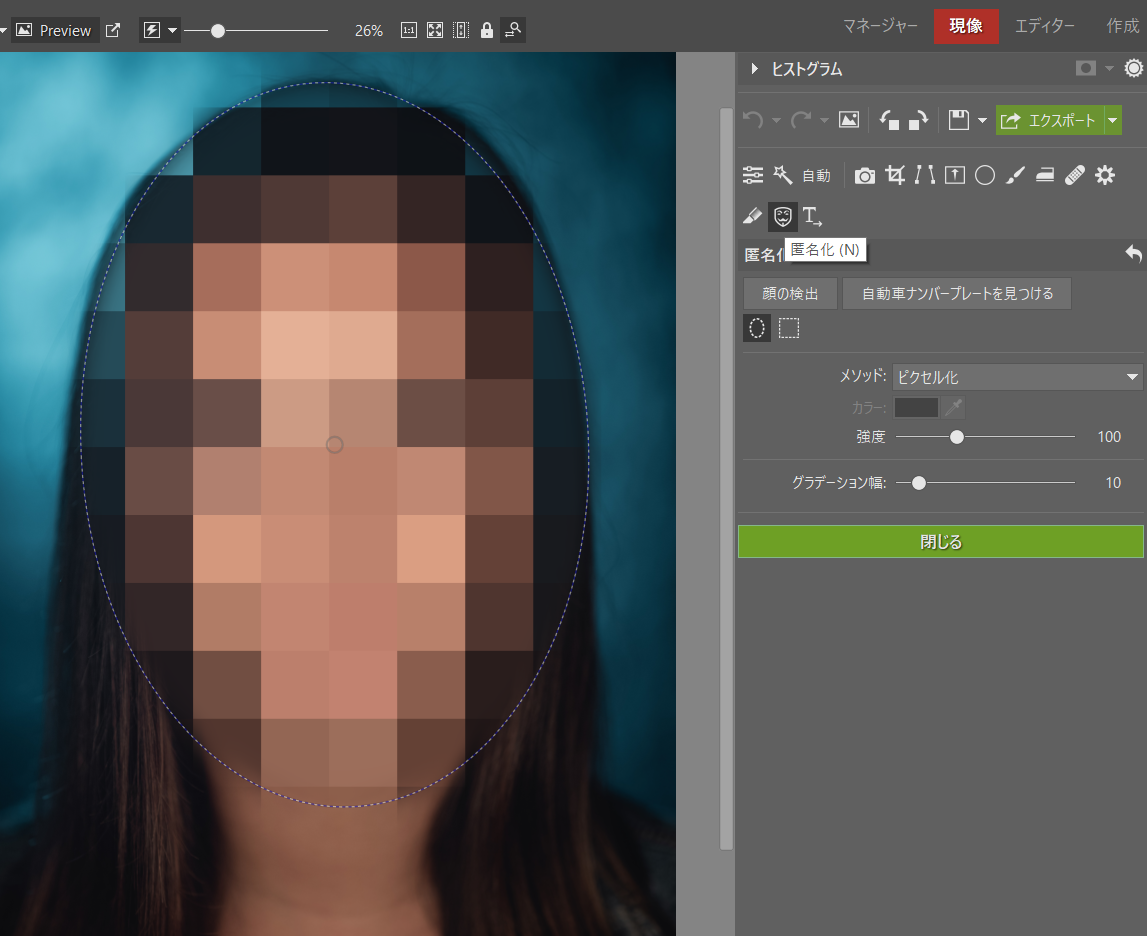Select the Crop tool

[x=895, y=175]
